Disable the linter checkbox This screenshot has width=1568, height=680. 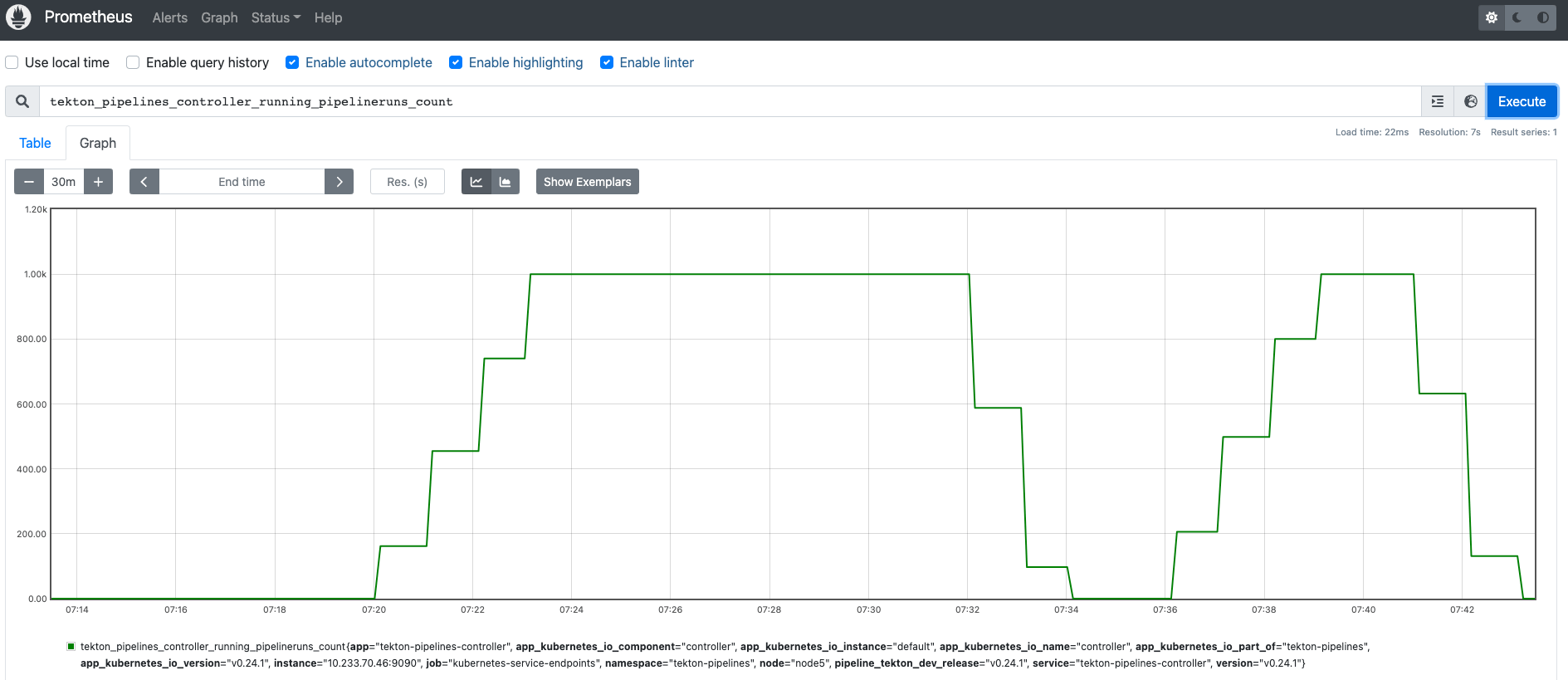coord(607,62)
